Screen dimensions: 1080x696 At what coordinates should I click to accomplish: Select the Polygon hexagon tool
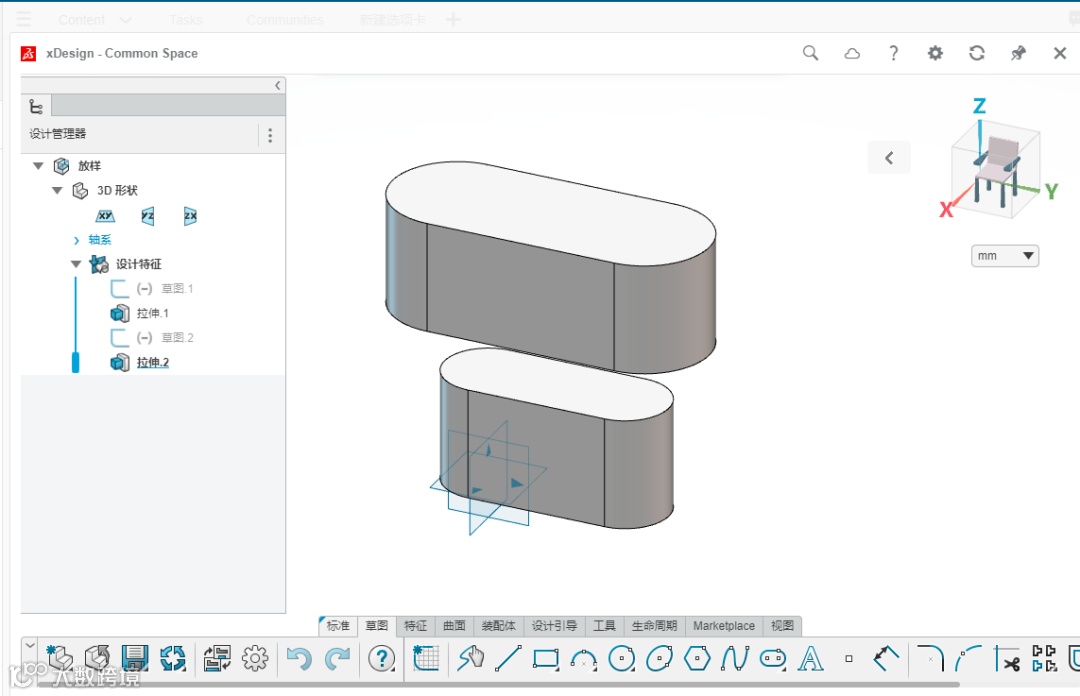point(697,658)
